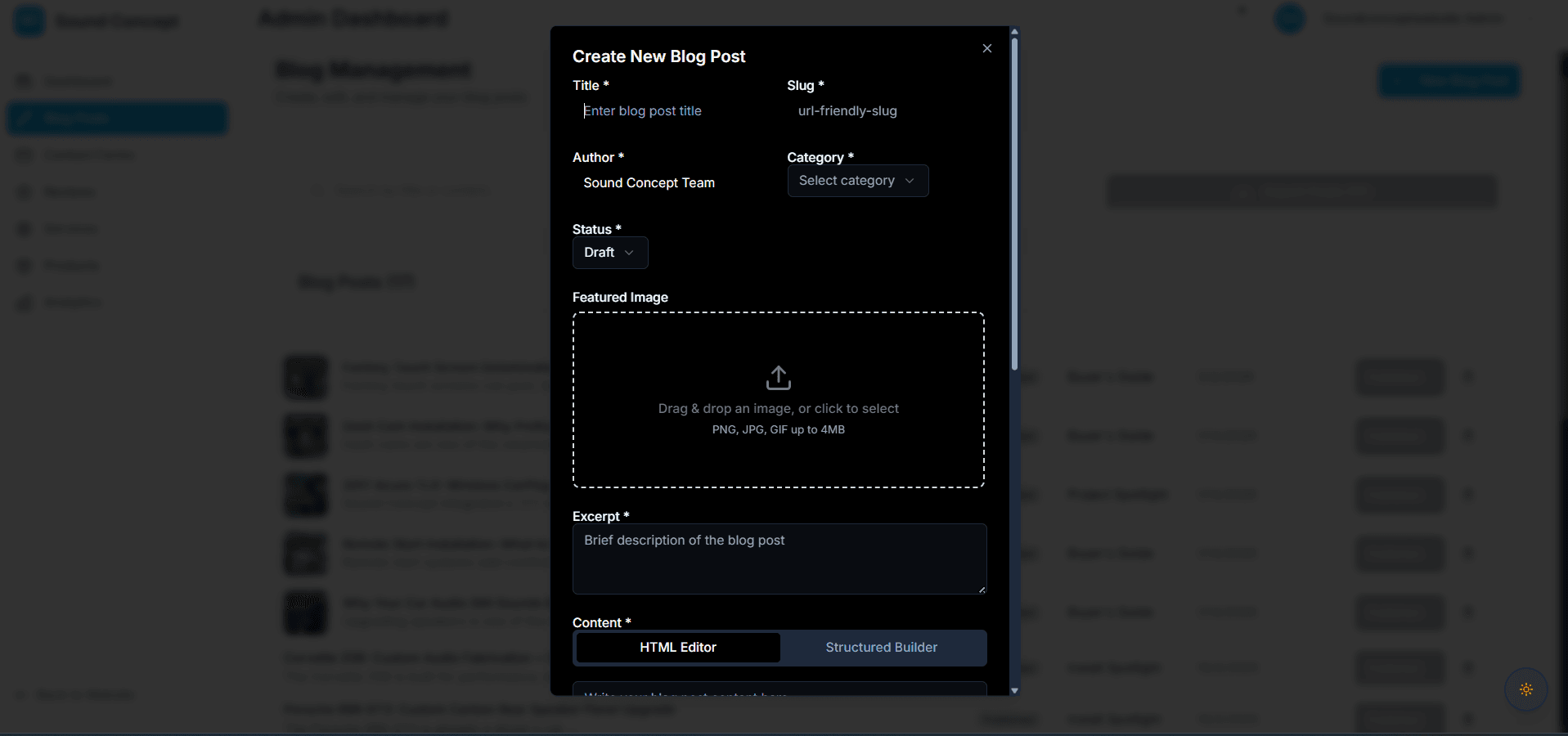Click the Author field with Sound Concept Team

click(x=672, y=183)
